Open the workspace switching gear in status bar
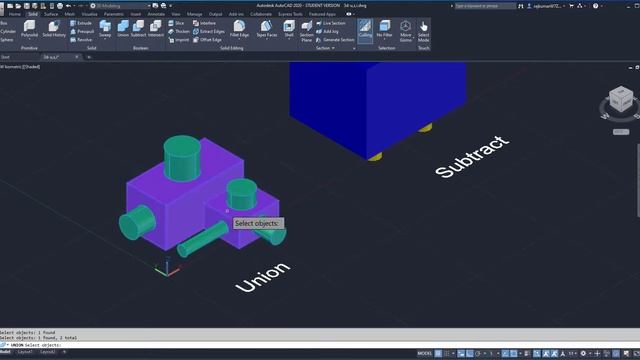Viewport: 640px width, 360px height. tap(583, 353)
